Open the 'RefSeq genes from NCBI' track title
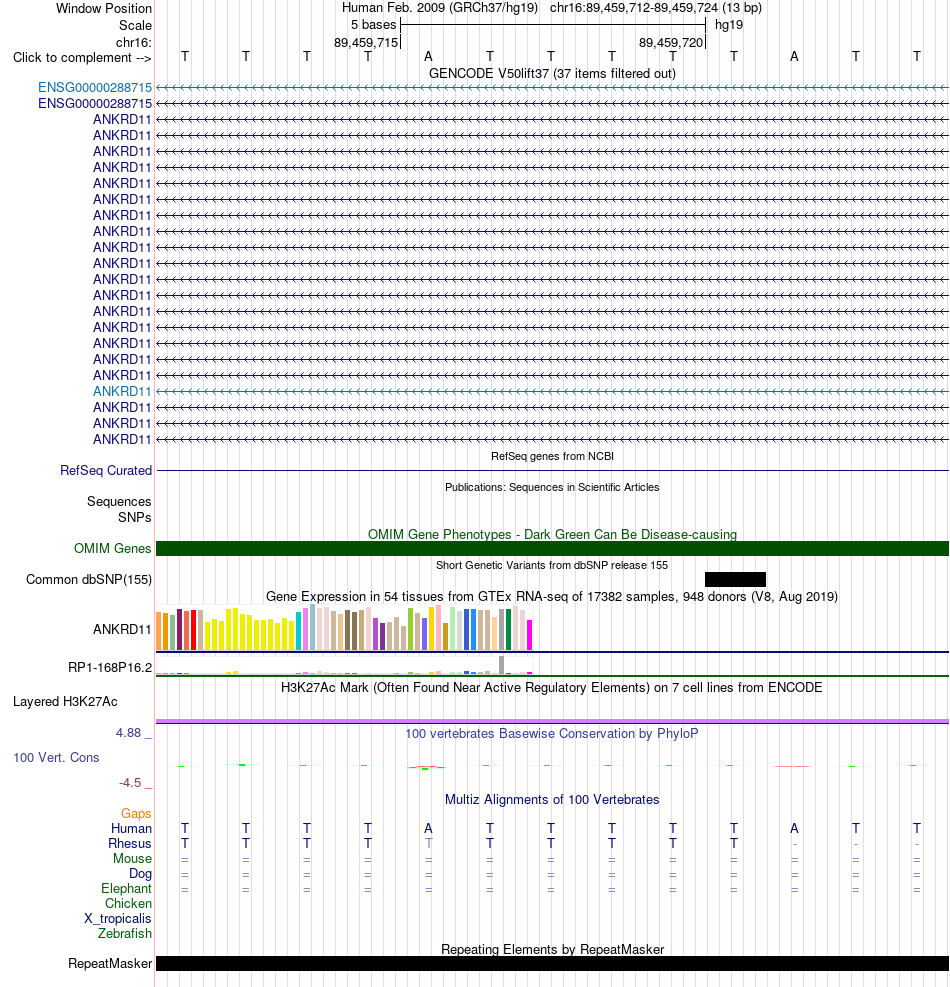Image resolution: width=950 pixels, height=987 pixels. pos(552,456)
